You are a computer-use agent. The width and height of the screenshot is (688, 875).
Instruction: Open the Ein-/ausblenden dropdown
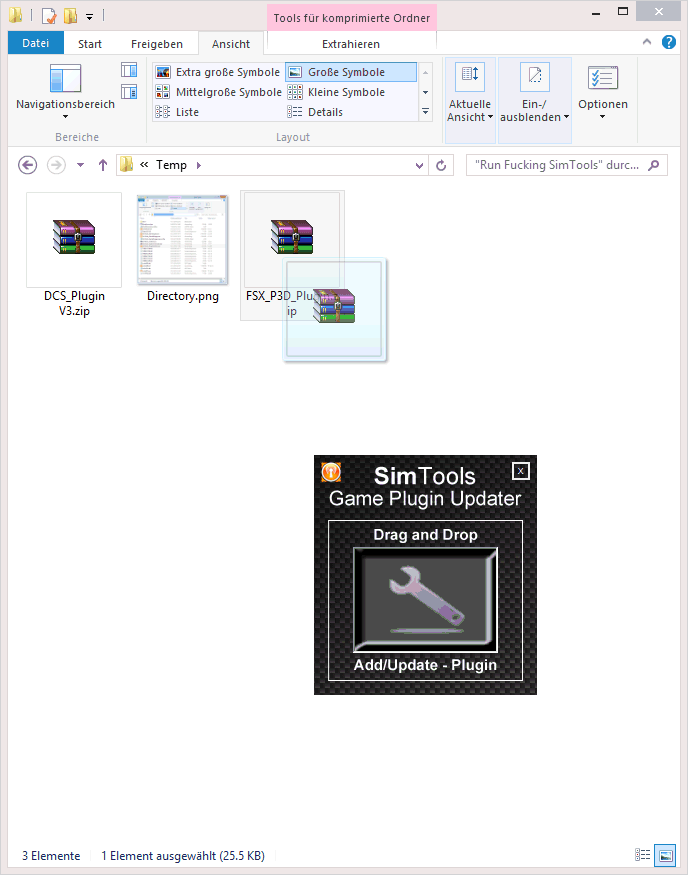534,111
